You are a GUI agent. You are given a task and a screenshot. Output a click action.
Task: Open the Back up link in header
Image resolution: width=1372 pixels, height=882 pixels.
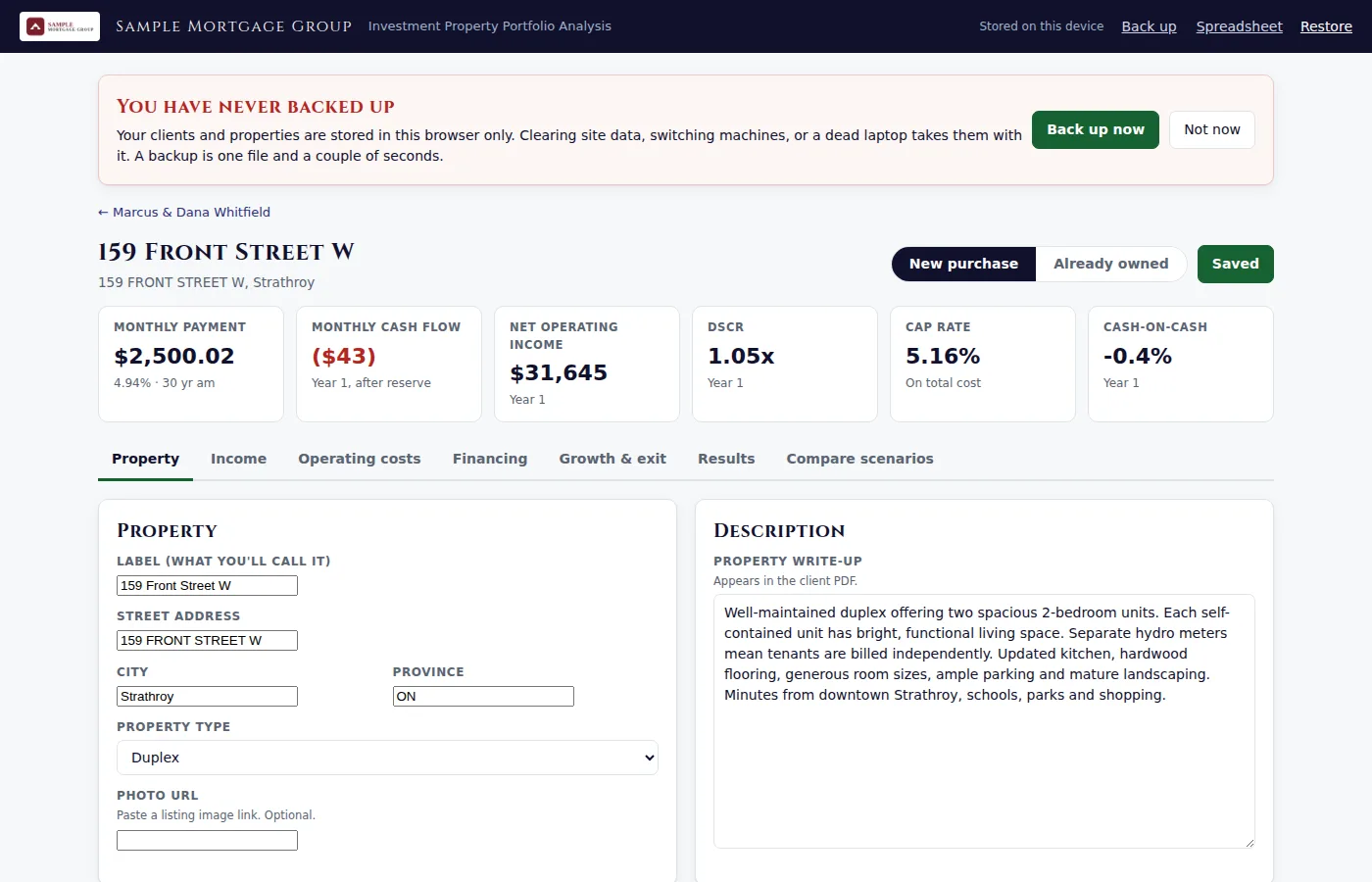click(x=1149, y=26)
